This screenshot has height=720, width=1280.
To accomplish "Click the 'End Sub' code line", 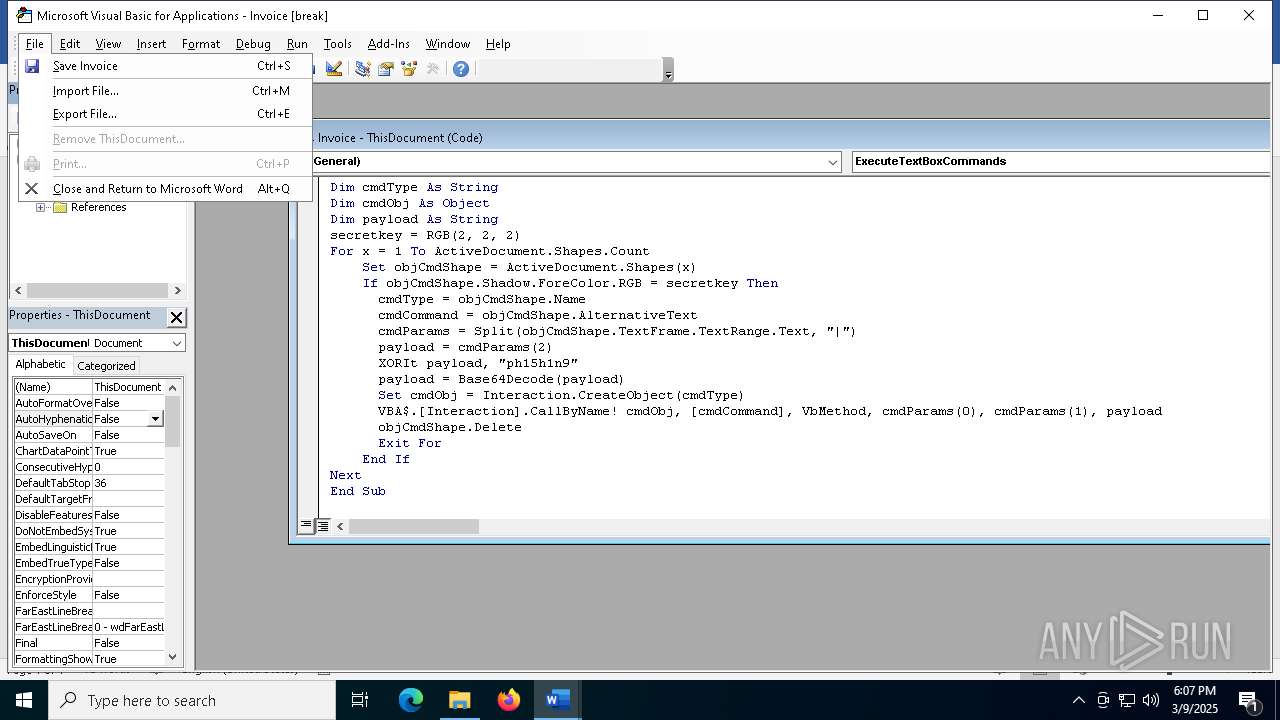I will click(358, 491).
